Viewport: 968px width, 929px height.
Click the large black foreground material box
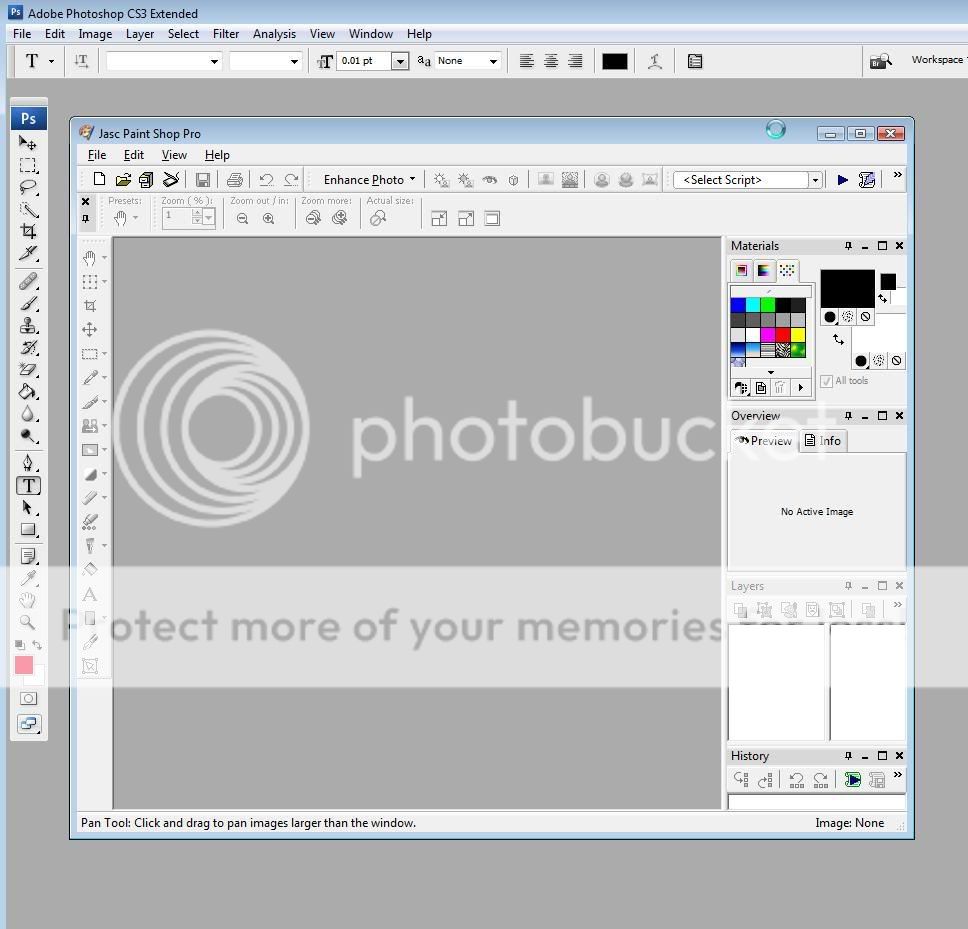[x=847, y=288]
